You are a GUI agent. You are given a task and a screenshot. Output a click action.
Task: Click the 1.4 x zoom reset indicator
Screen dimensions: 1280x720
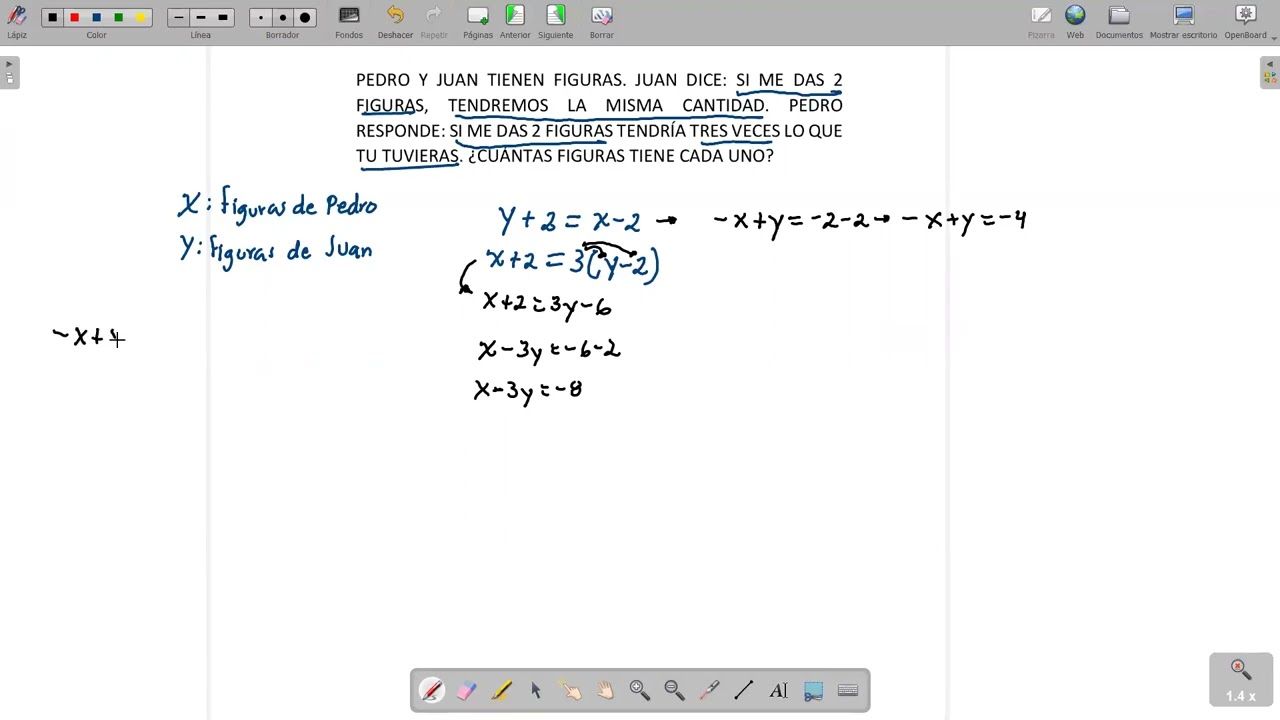(1241, 680)
